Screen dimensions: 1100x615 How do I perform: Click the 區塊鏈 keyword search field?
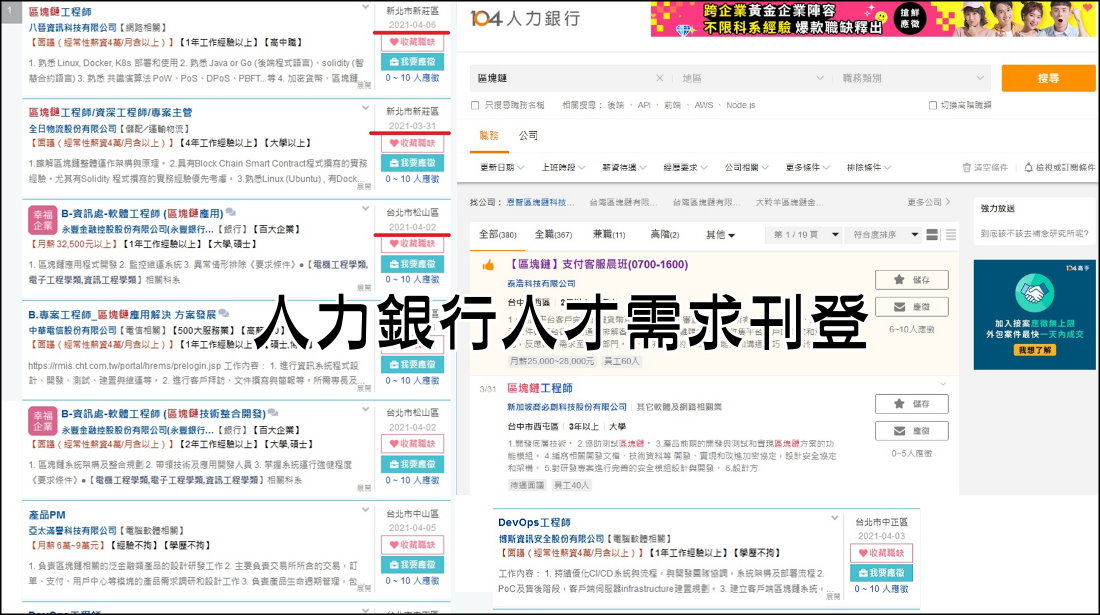tap(564, 78)
